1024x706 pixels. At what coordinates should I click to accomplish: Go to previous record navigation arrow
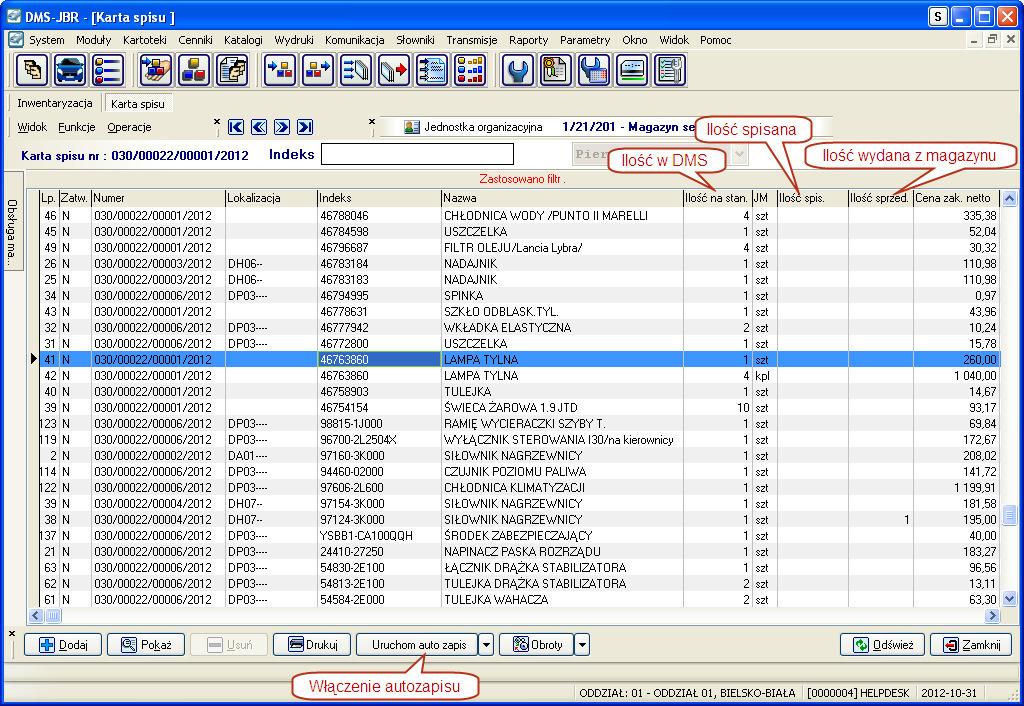point(259,127)
